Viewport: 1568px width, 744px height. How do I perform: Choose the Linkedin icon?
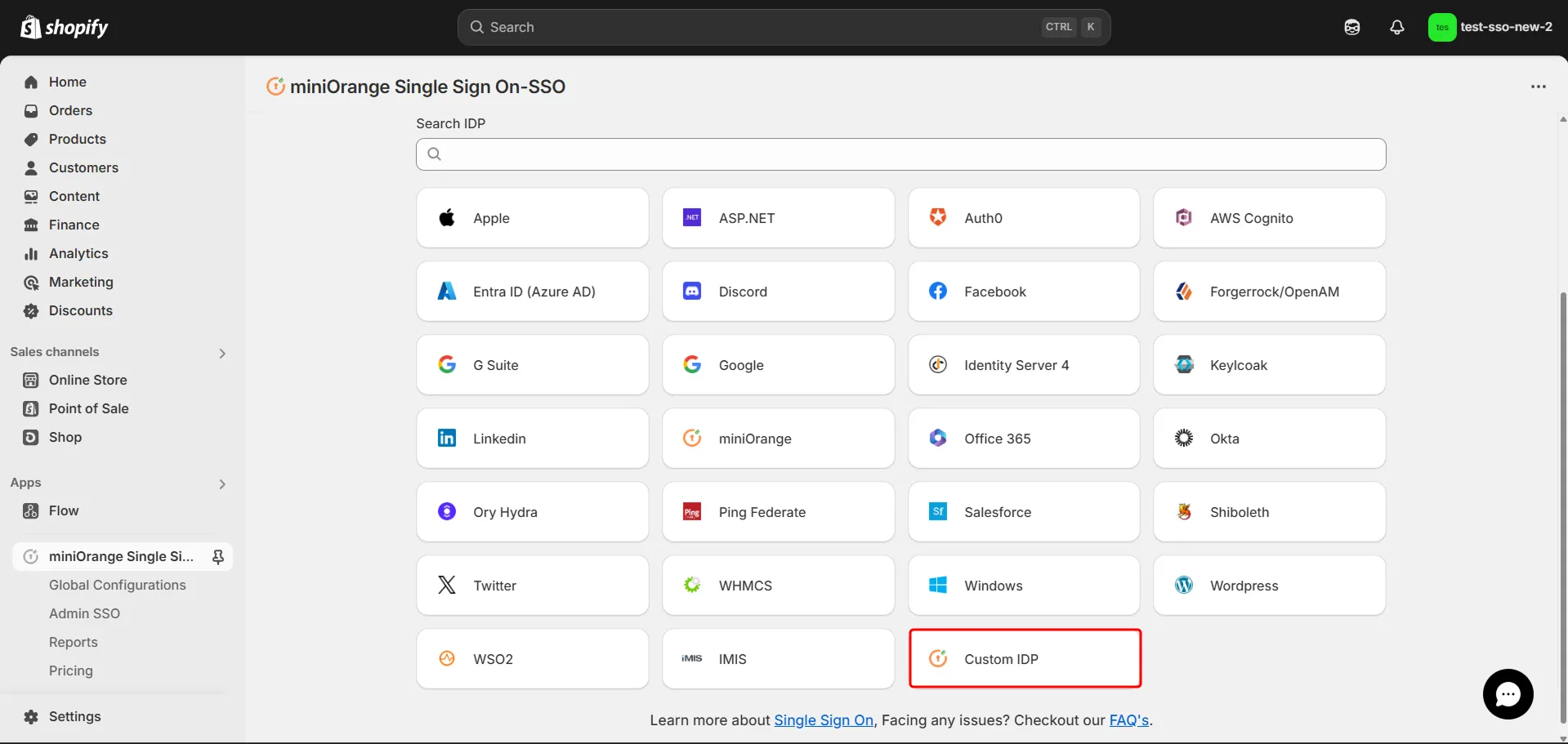(447, 438)
